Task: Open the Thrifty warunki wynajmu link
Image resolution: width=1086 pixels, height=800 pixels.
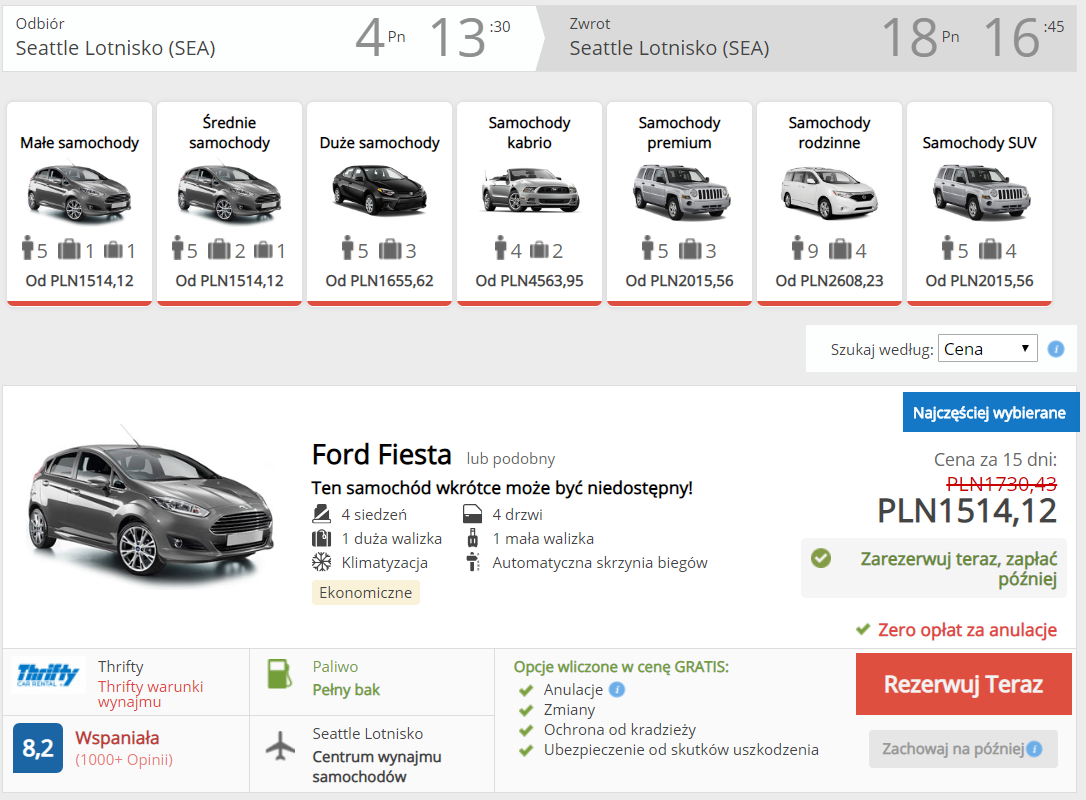Action: pos(150,694)
